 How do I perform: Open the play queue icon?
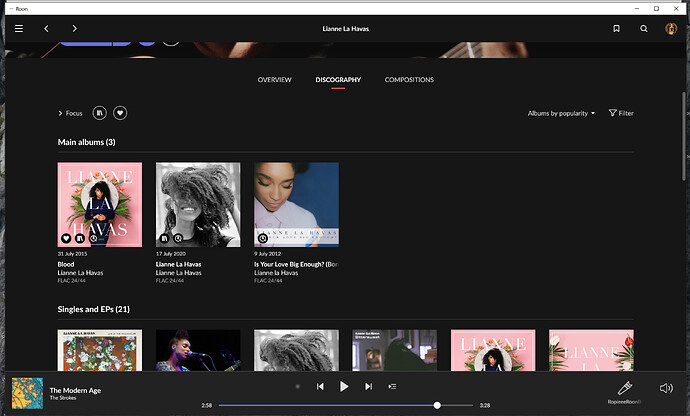392,387
